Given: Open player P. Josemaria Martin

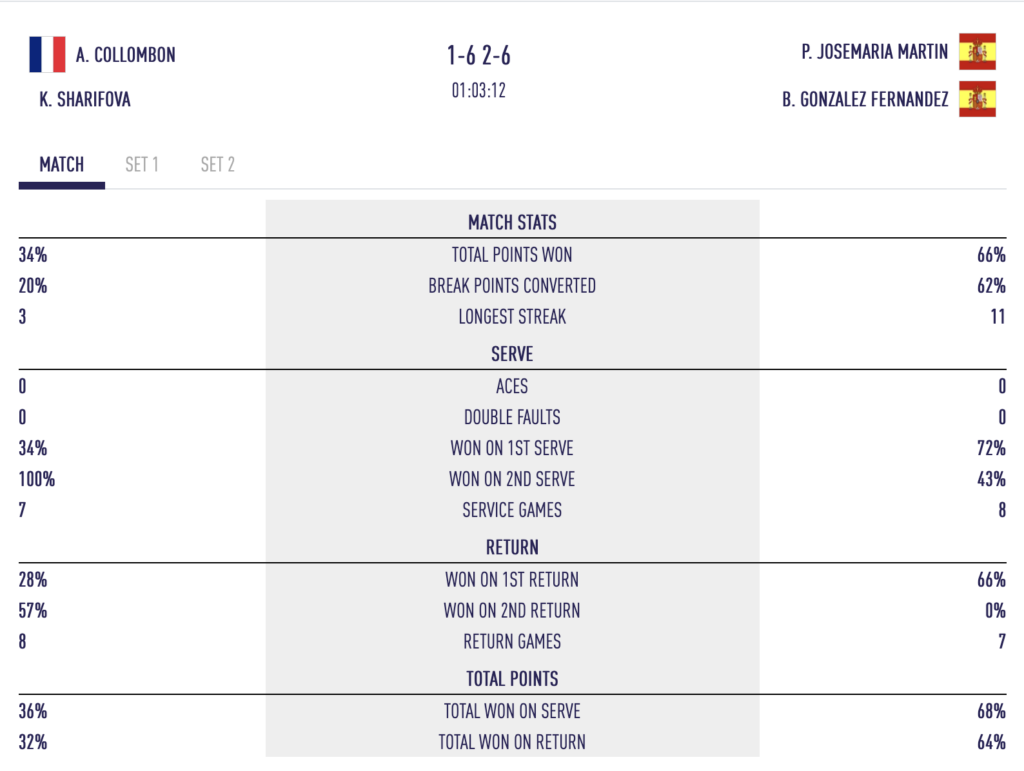Looking at the screenshot, I should tap(874, 52).
